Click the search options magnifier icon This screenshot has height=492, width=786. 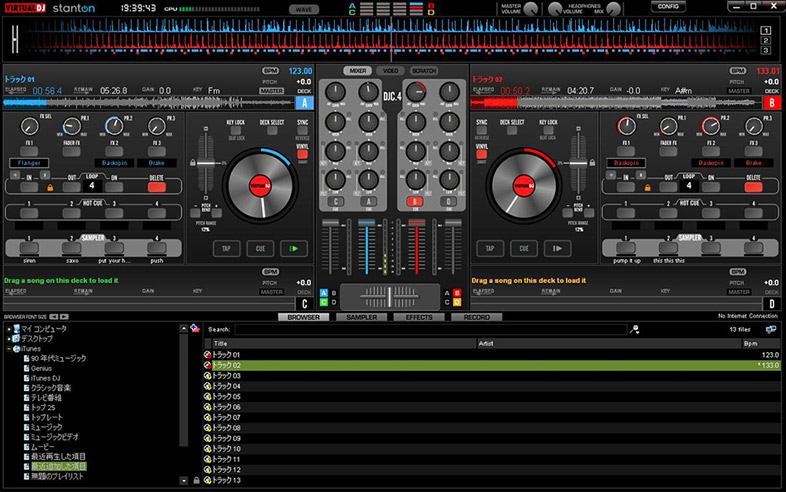pos(634,330)
